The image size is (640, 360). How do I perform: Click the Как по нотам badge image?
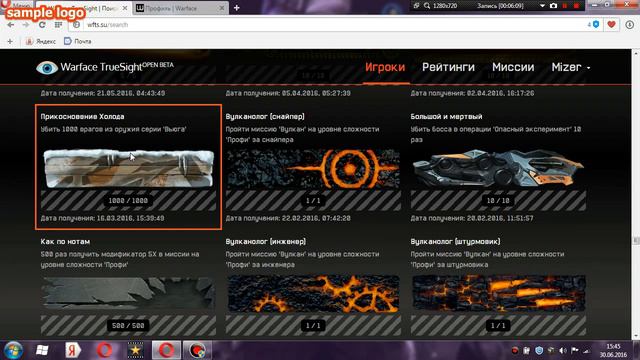(x=129, y=293)
